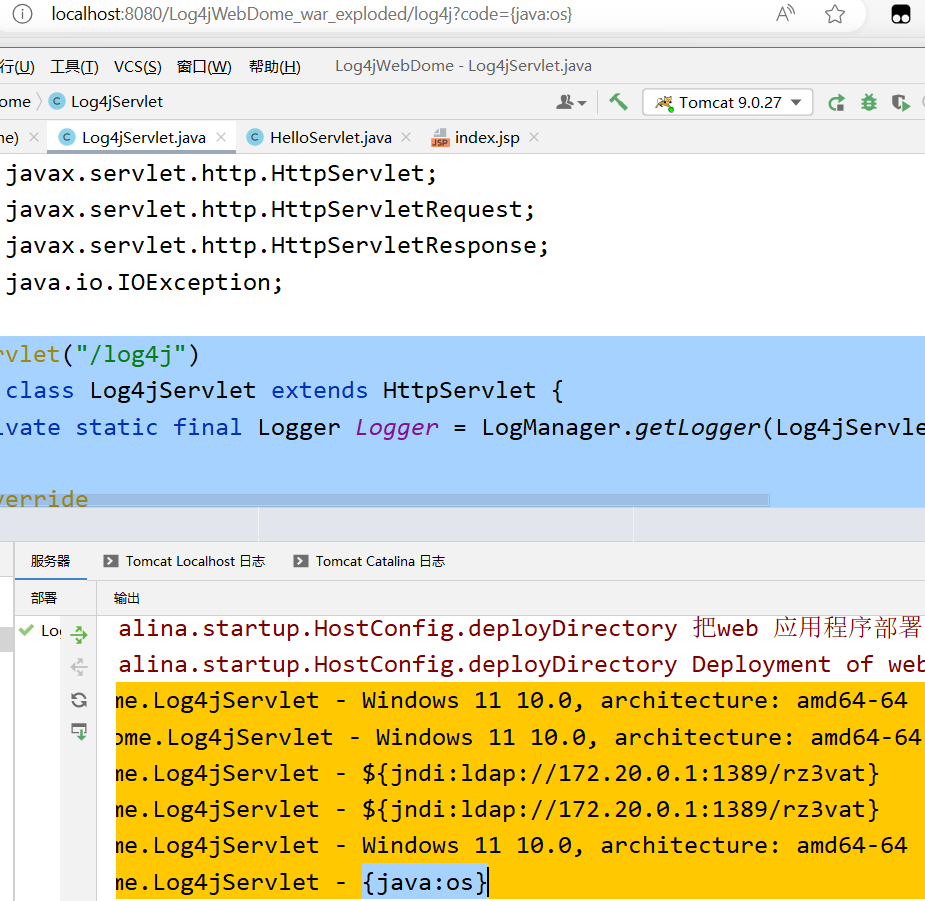Open the Tomcat Localhost 日志 tab

185,561
